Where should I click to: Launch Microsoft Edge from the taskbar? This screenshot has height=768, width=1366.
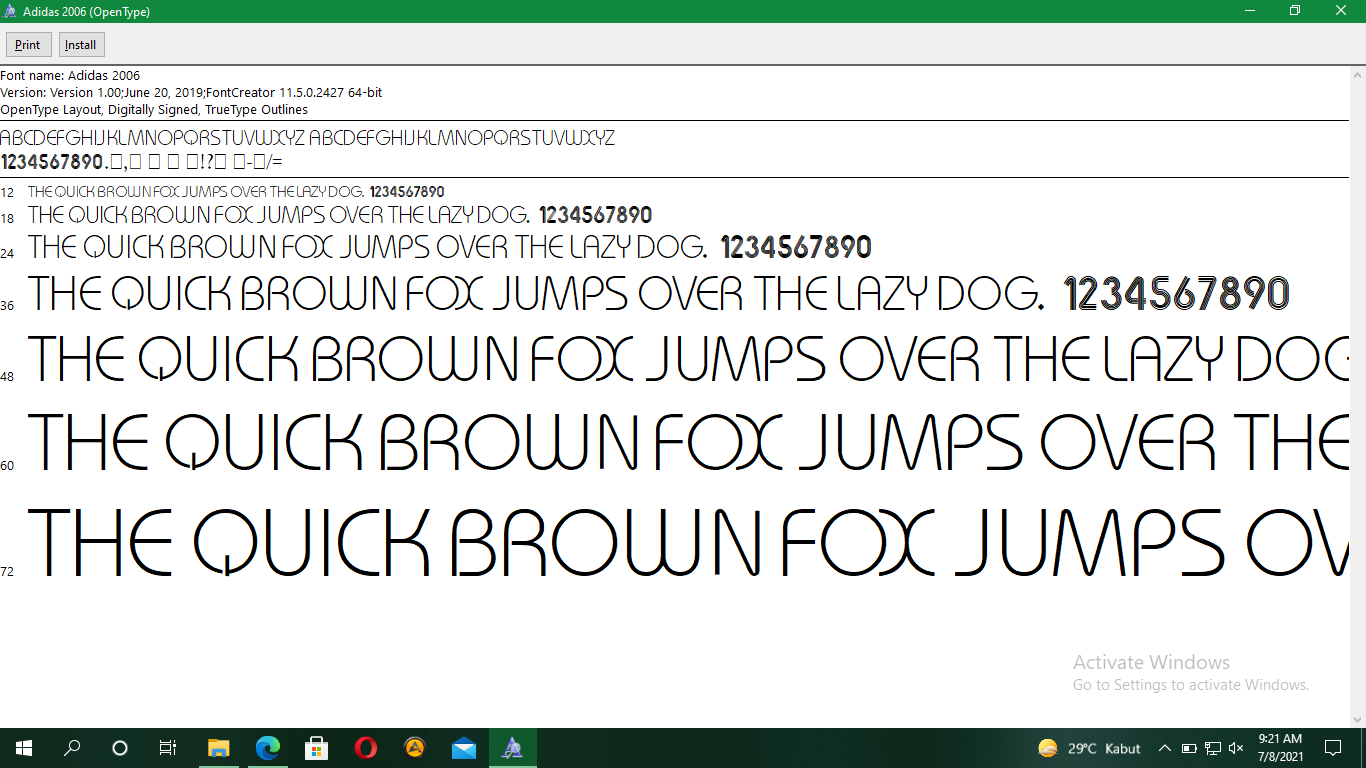[267, 747]
